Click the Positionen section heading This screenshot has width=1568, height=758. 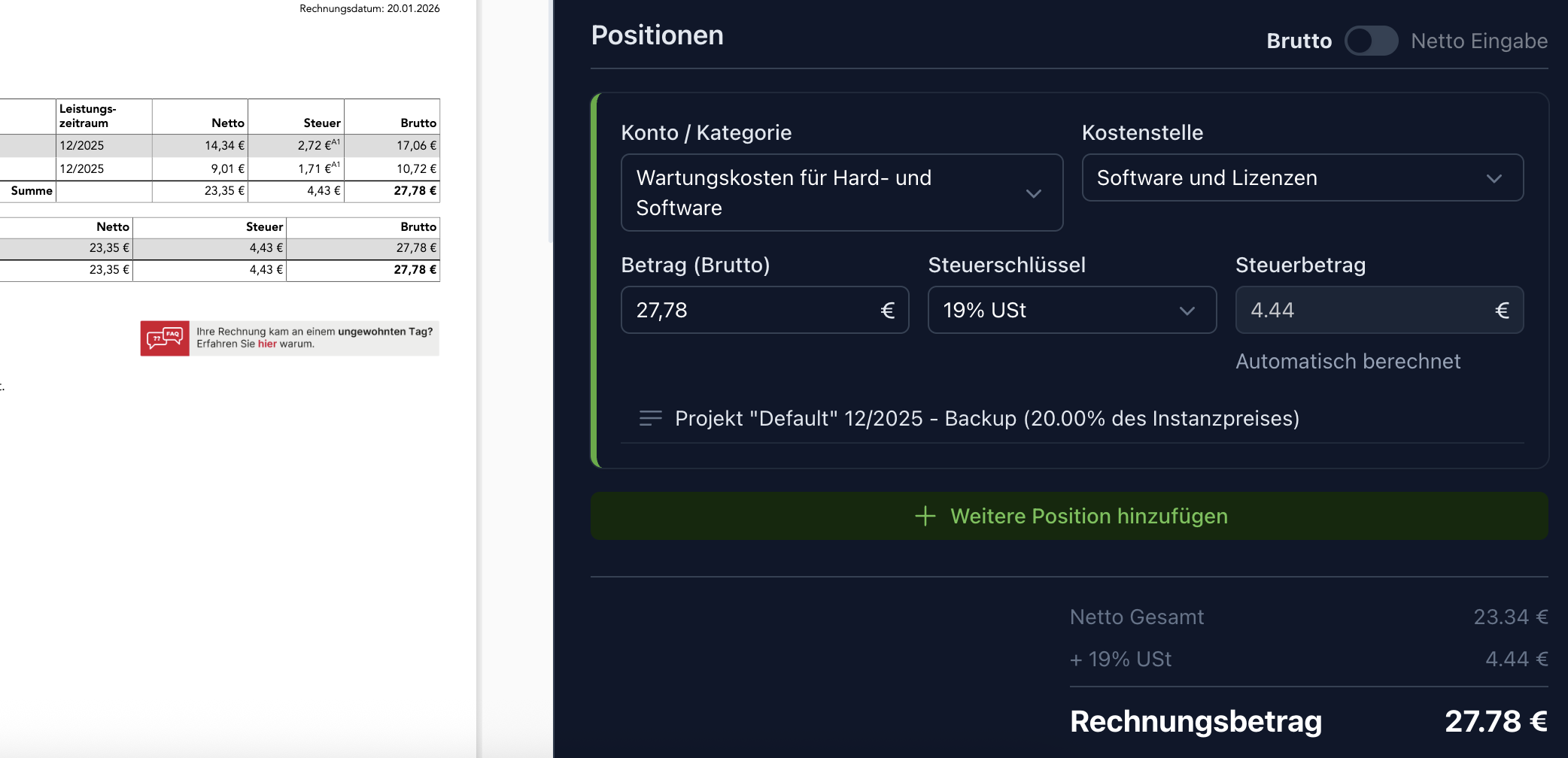[x=657, y=35]
